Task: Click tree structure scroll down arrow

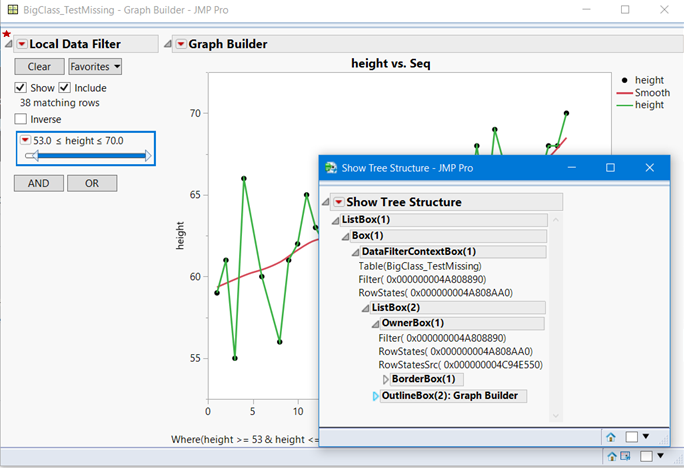Action: pos(556,416)
